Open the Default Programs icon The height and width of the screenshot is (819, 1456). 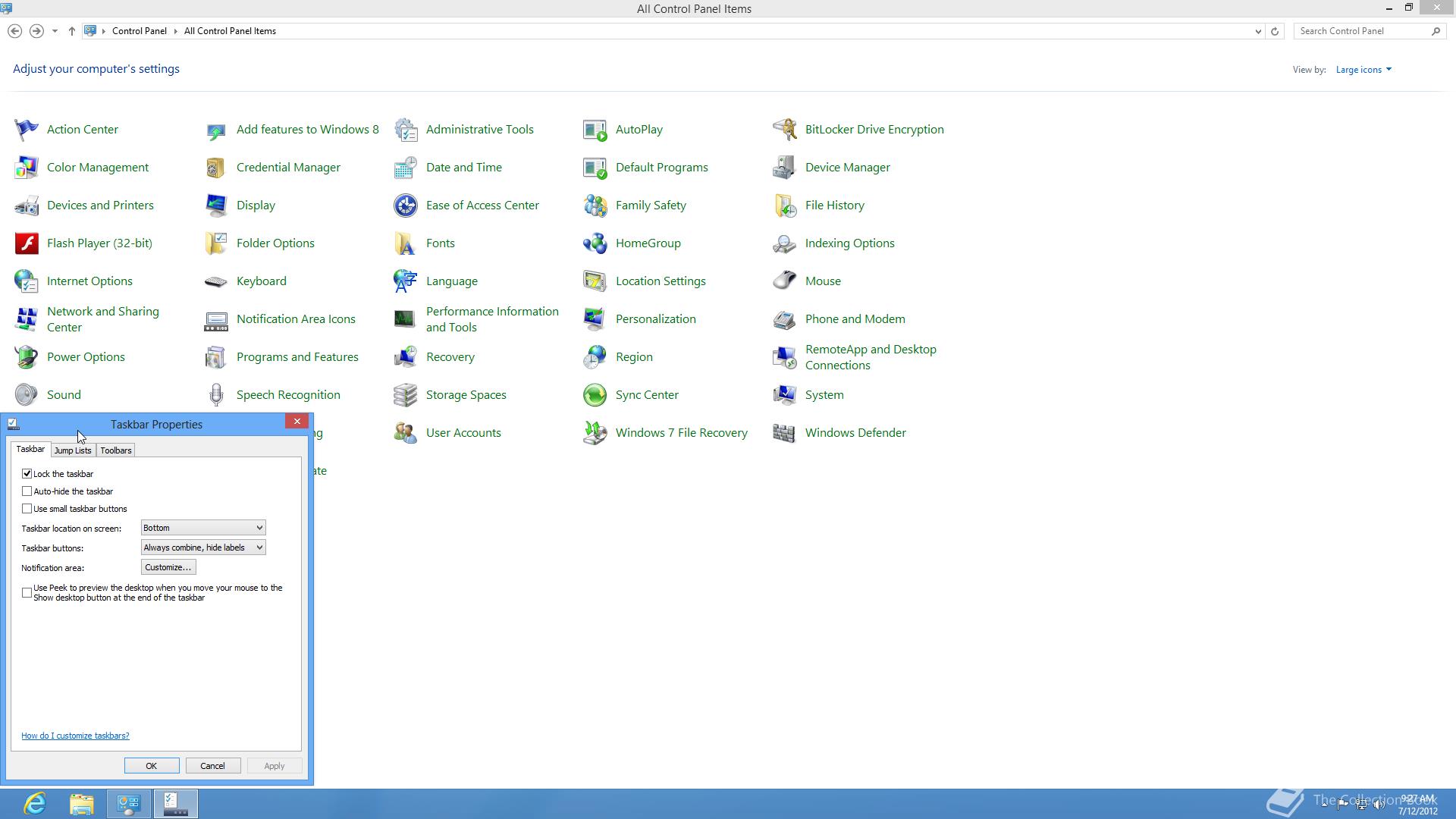click(x=595, y=168)
